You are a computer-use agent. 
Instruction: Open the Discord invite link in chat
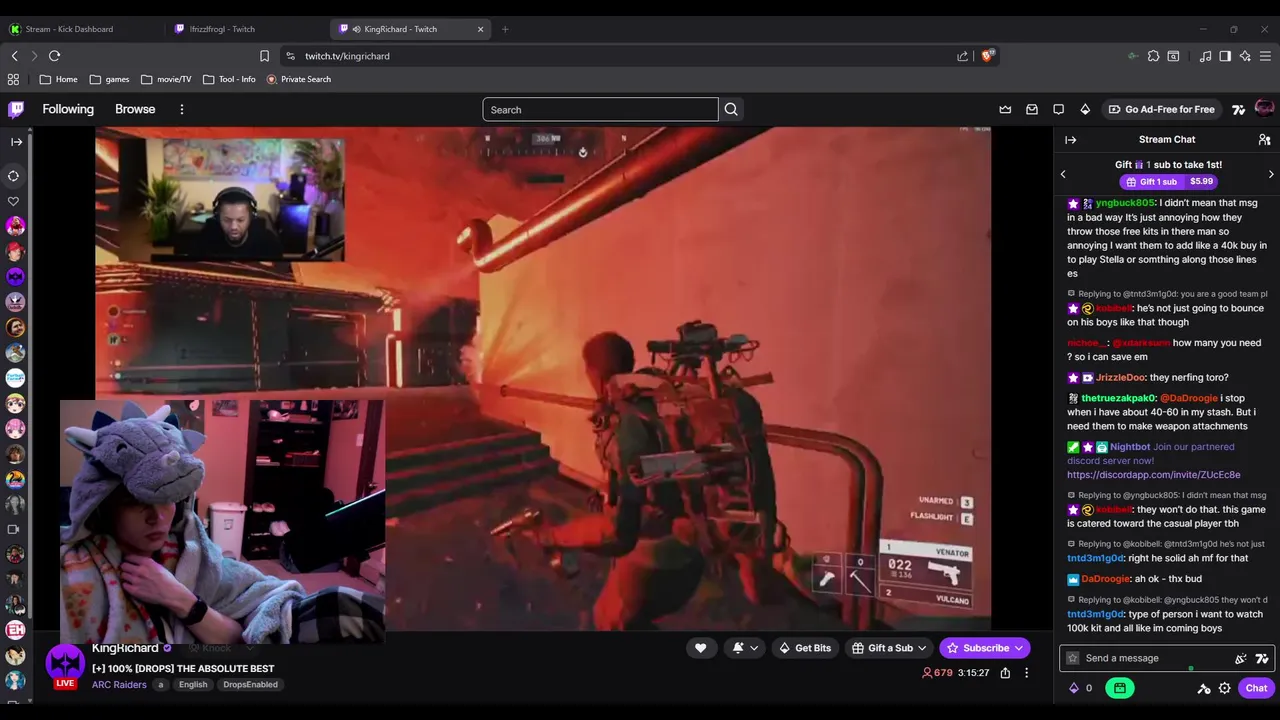tap(1153, 475)
